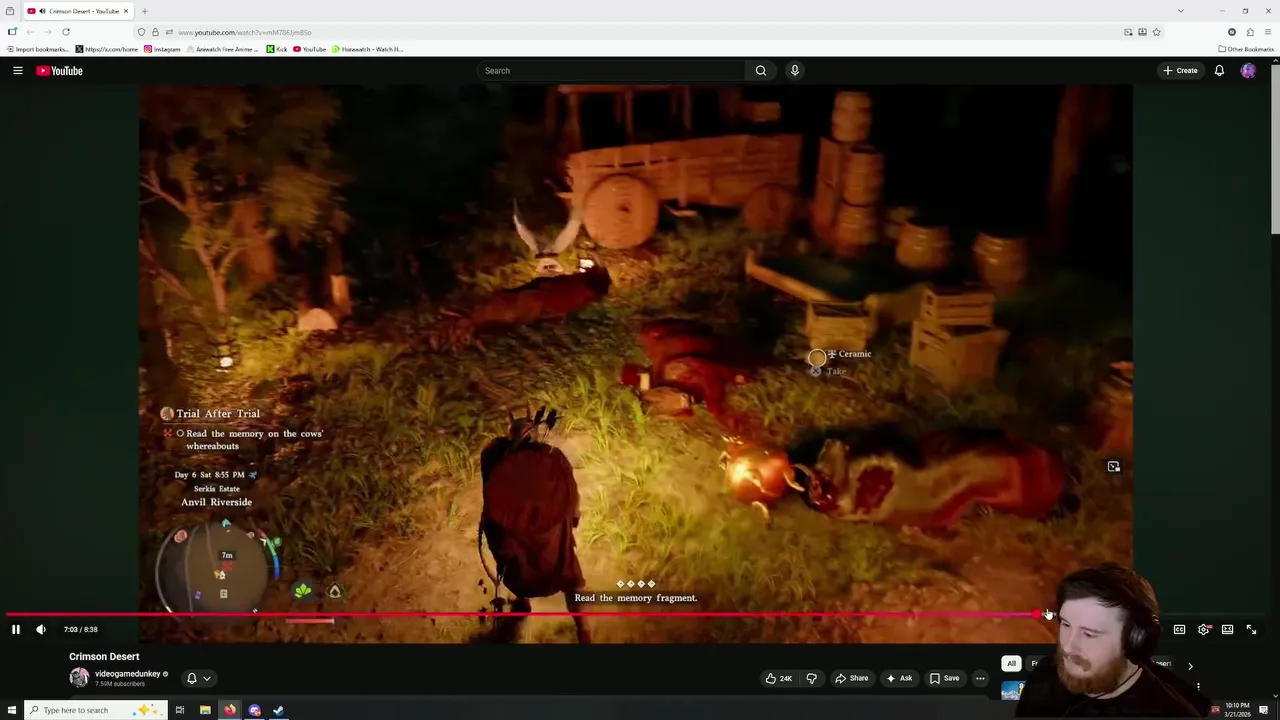Viewport: 1280px width, 720px height.
Task: Go back to the previous page
Action: coord(30,32)
